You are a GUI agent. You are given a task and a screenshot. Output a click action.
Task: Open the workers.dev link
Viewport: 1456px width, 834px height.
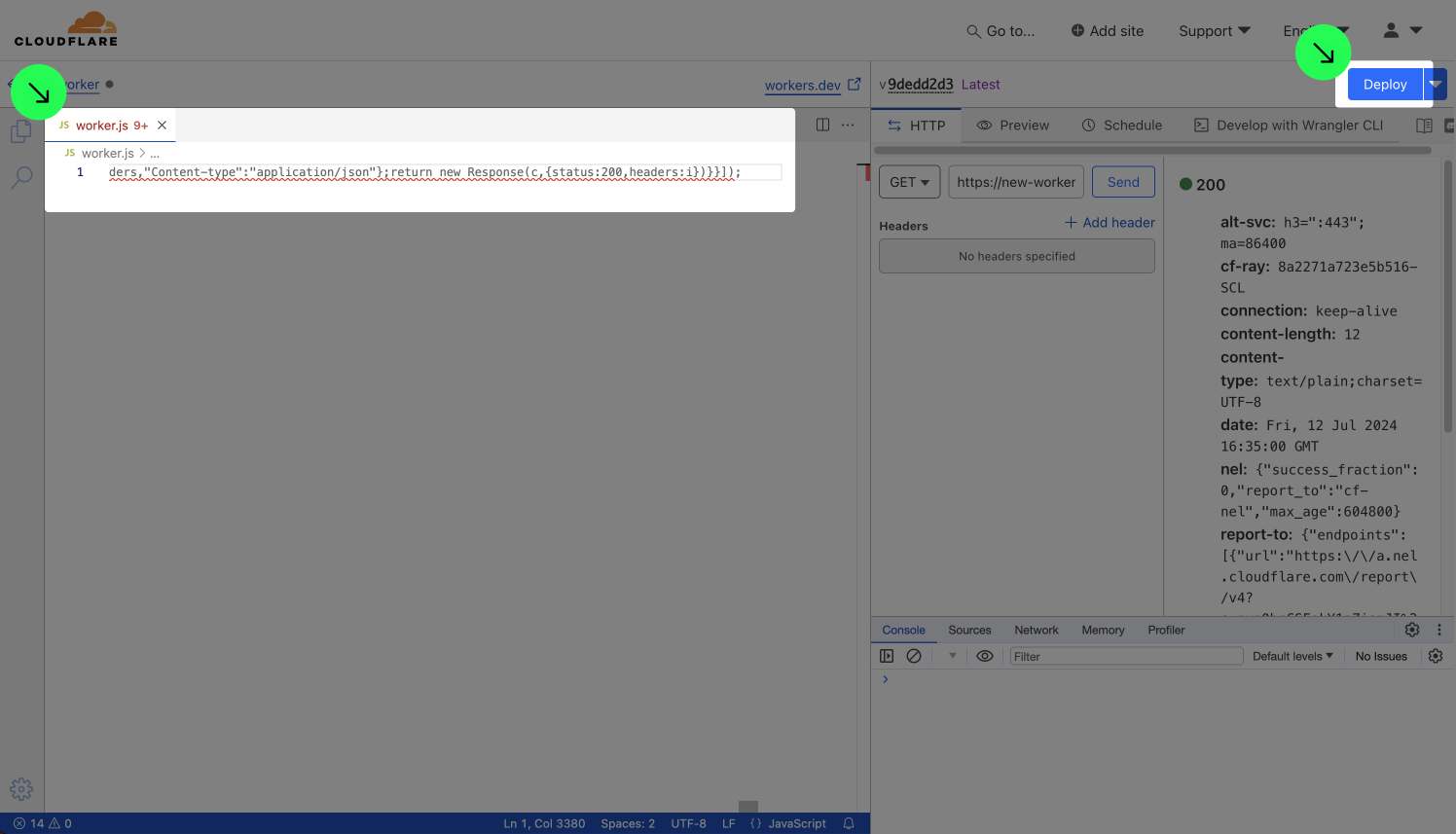click(x=803, y=86)
